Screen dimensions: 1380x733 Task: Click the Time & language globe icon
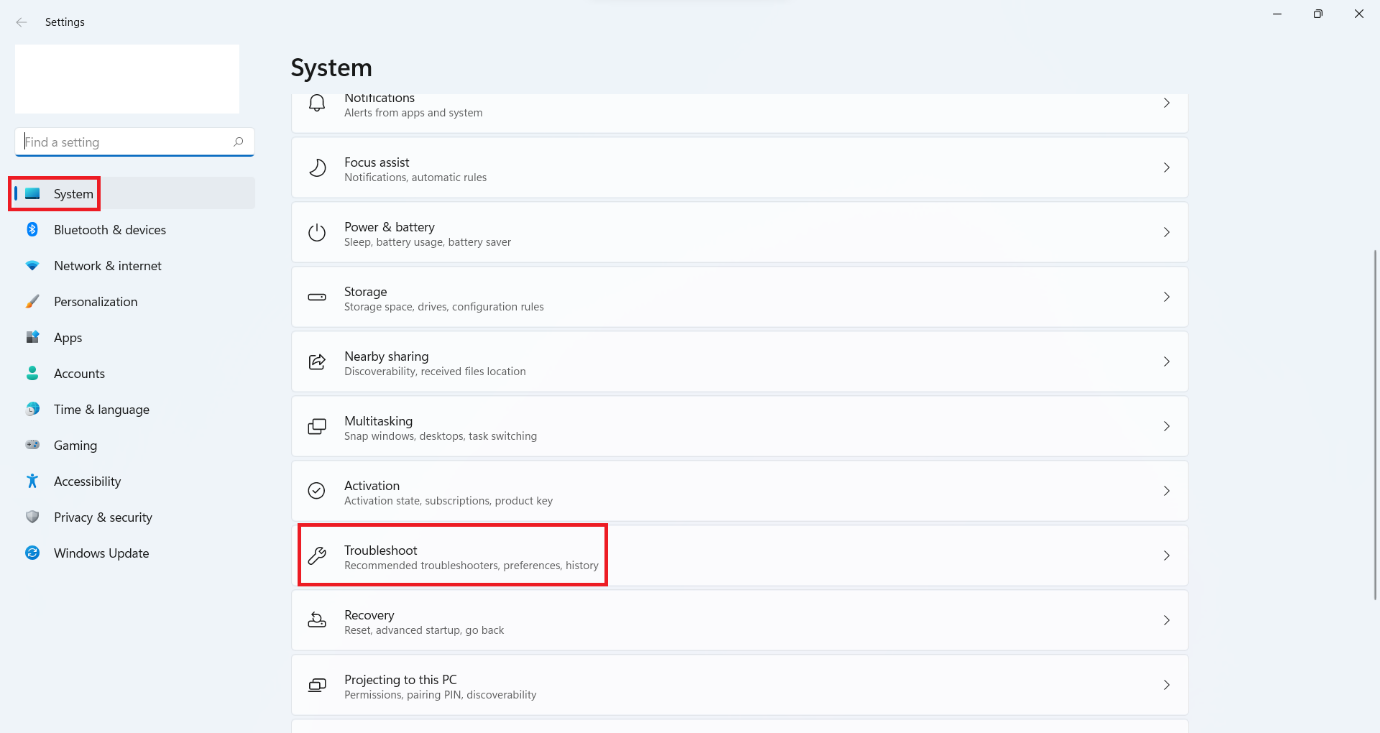click(33, 410)
